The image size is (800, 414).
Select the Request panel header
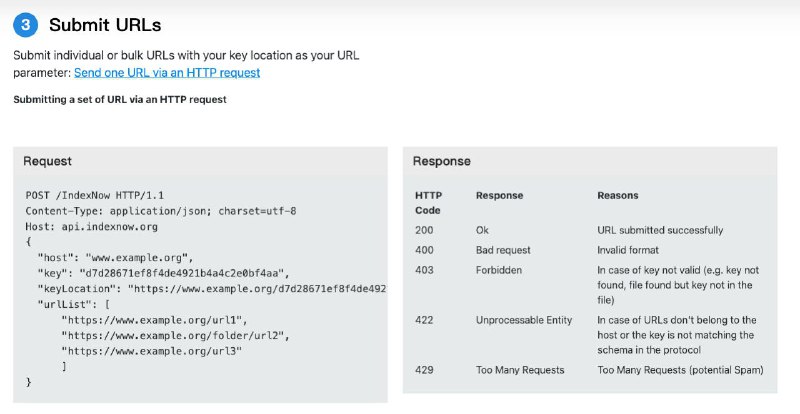click(x=48, y=161)
